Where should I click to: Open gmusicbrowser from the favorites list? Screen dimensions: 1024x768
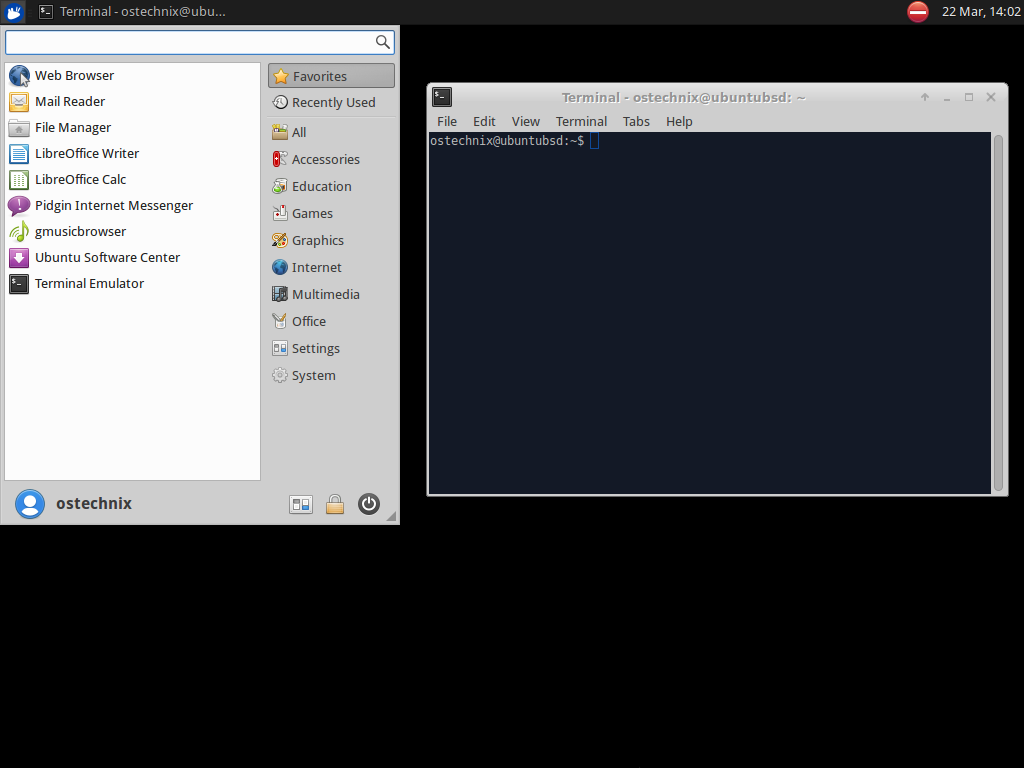pos(80,231)
